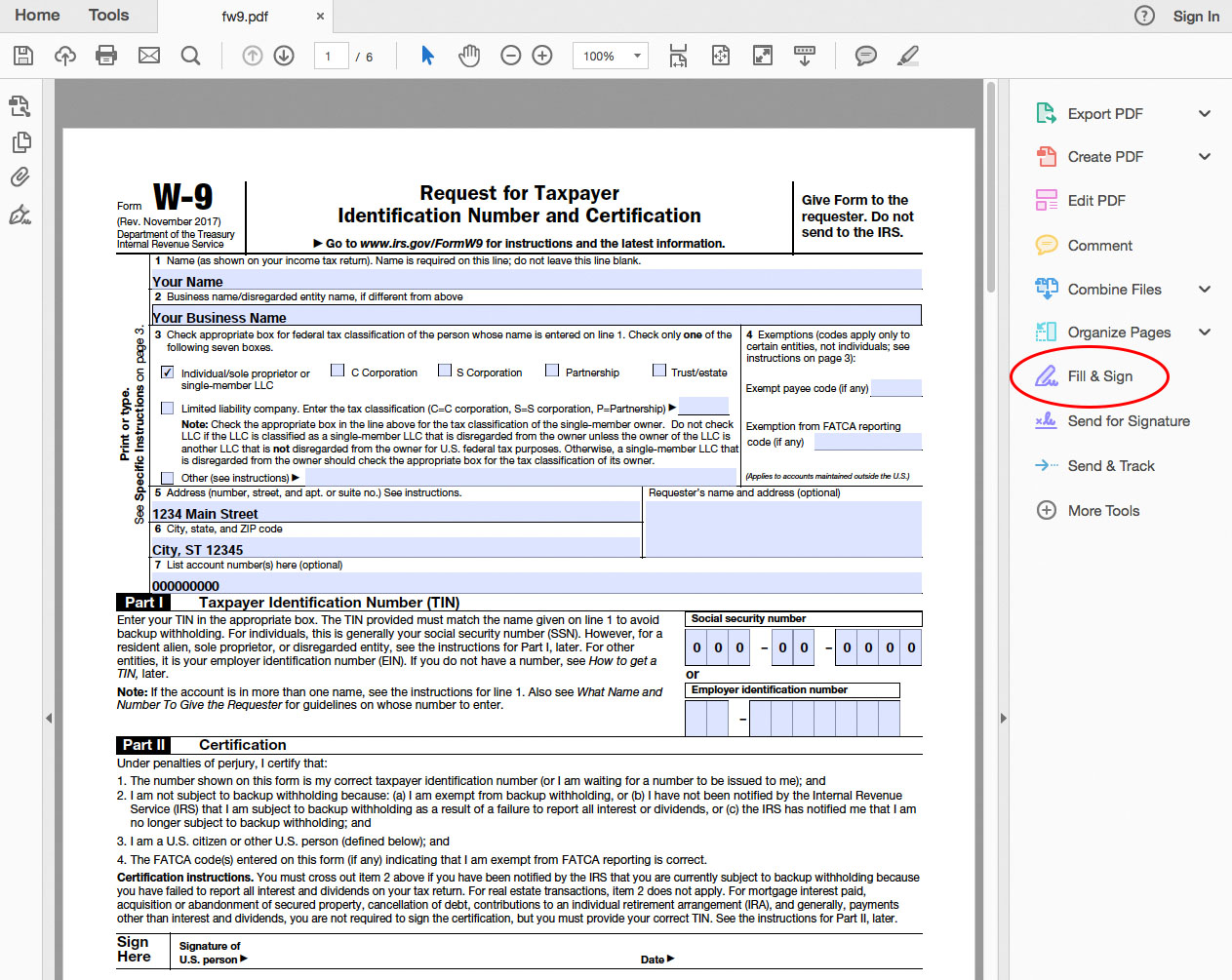1232x980 pixels.
Task: Zoom out with minus icon
Action: 511,56
